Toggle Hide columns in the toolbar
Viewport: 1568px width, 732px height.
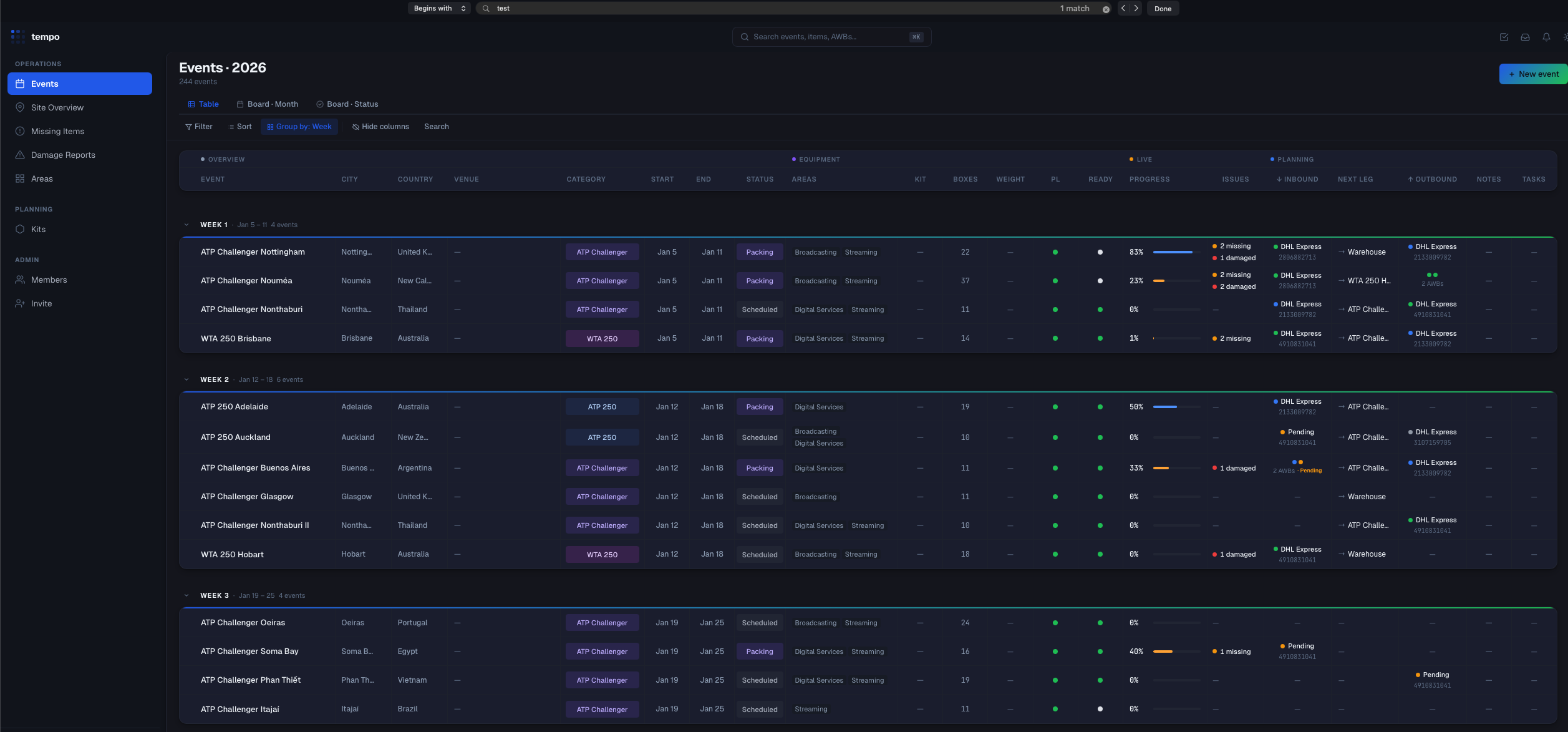click(x=380, y=126)
